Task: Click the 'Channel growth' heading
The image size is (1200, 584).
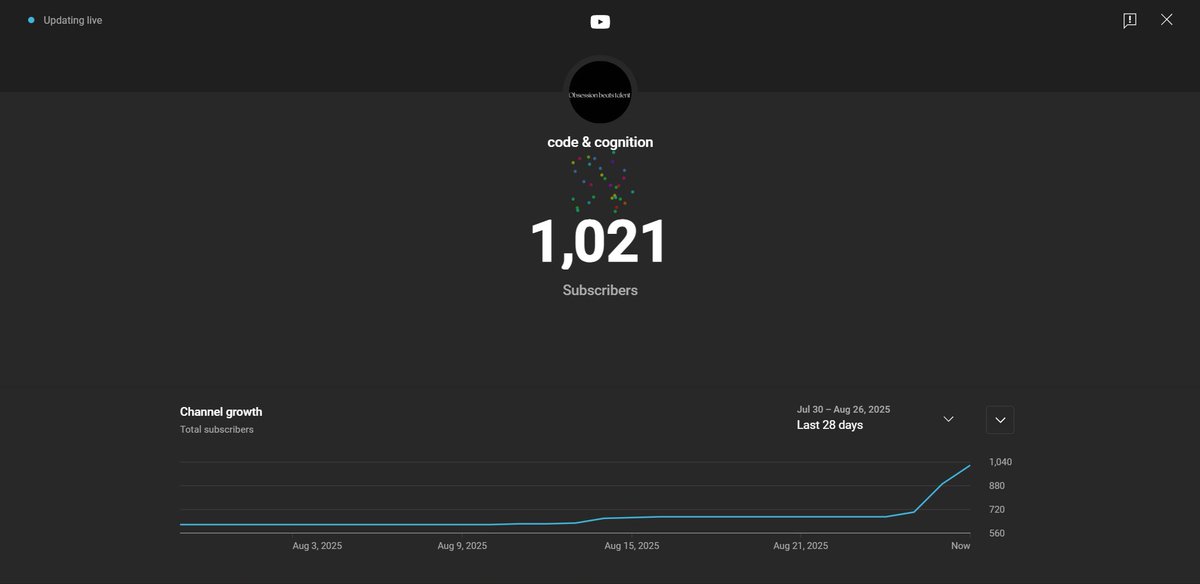Action: click(221, 412)
